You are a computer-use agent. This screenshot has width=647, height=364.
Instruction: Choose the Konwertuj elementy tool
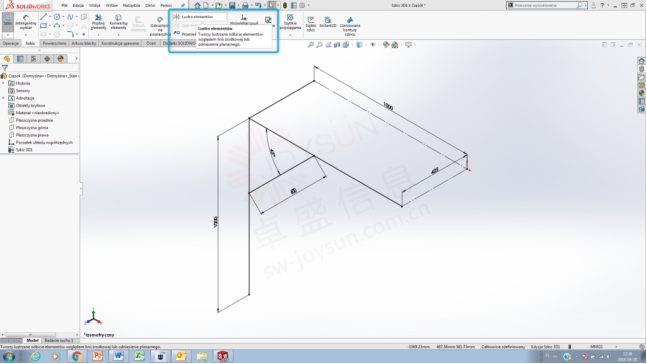pyautogui.click(x=118, y=22)
